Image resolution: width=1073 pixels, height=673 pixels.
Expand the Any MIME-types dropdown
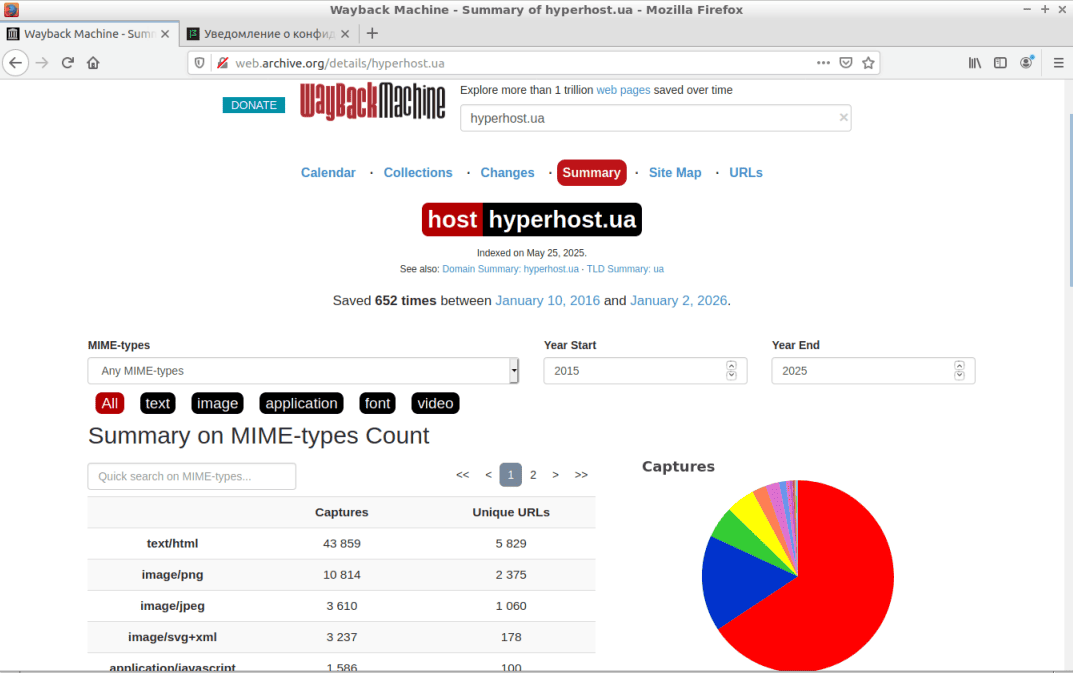[303, 371]
